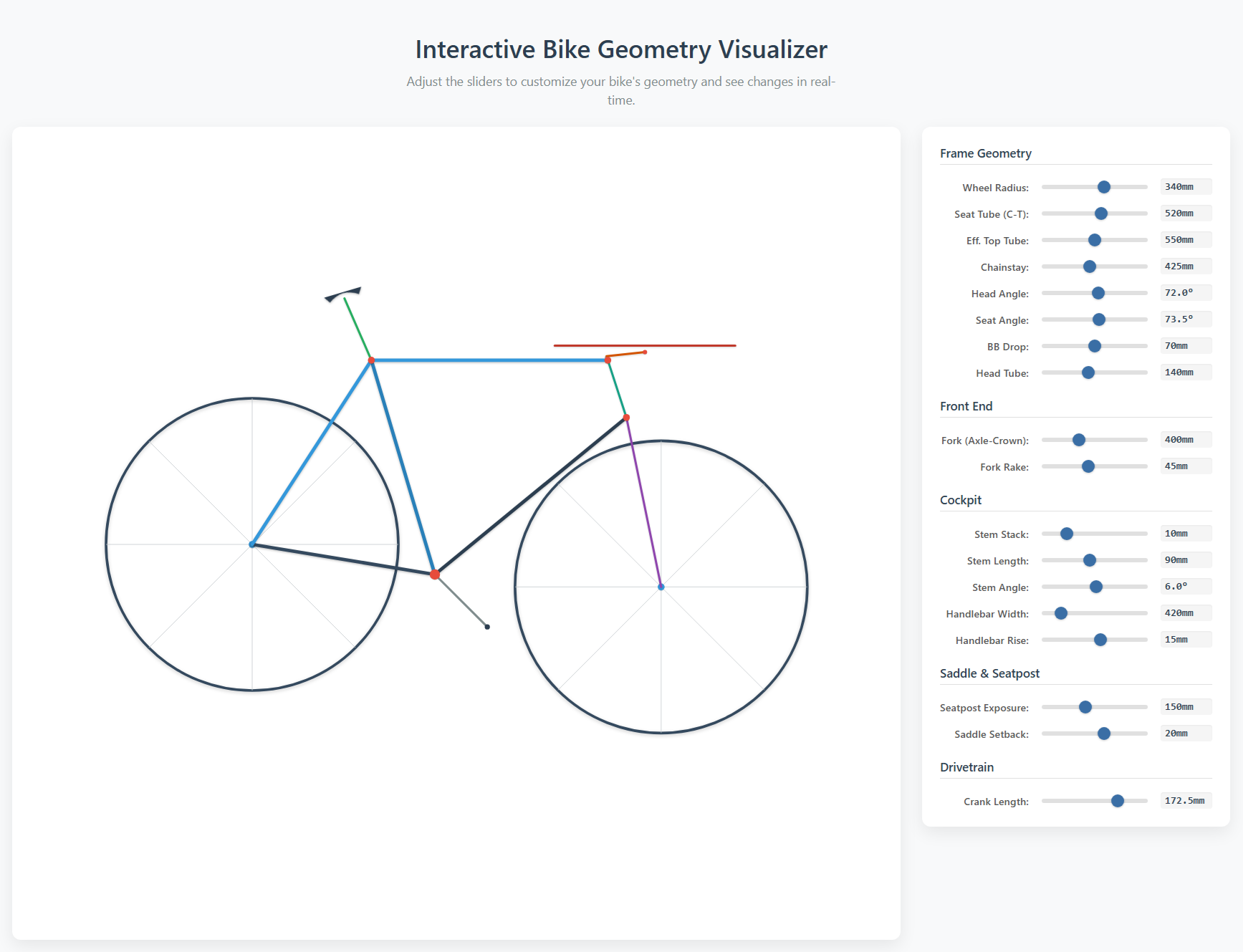Click the front wheel hub center

pos(661,587)
